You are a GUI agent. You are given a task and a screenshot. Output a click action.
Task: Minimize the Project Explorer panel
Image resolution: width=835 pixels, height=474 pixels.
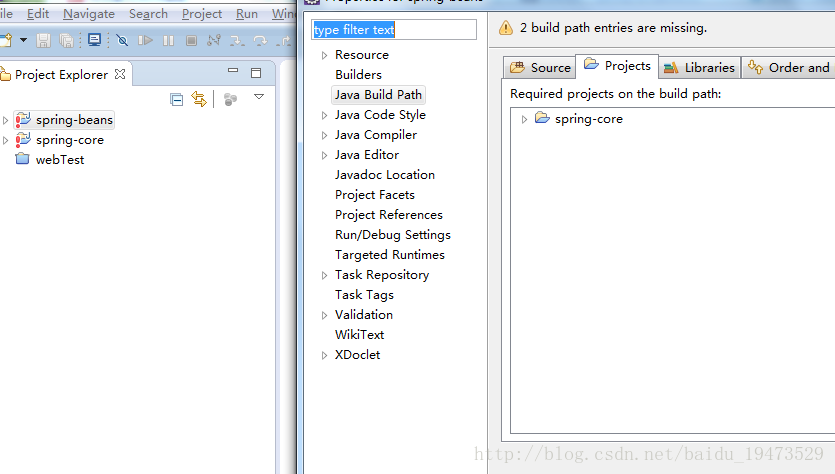point(233,70)
